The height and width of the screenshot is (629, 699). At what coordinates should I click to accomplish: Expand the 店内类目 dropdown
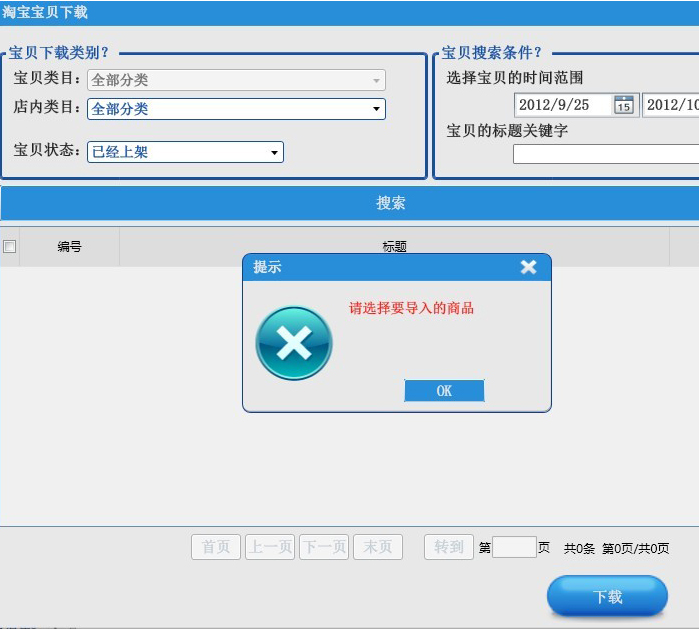236,109
